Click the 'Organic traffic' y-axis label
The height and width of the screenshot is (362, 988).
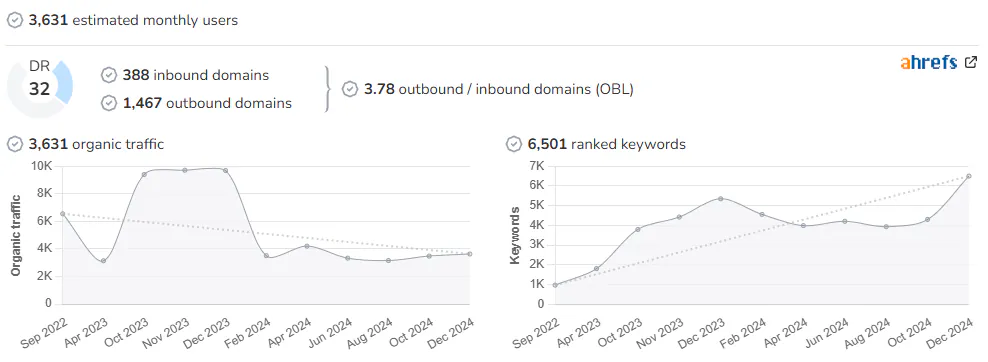click(16, 235)
